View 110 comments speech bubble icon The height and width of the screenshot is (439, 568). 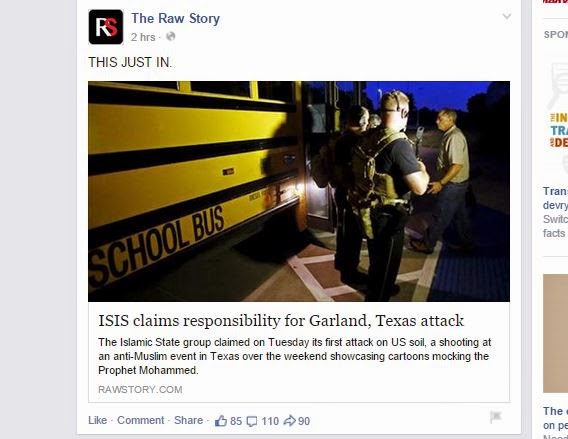252,421
